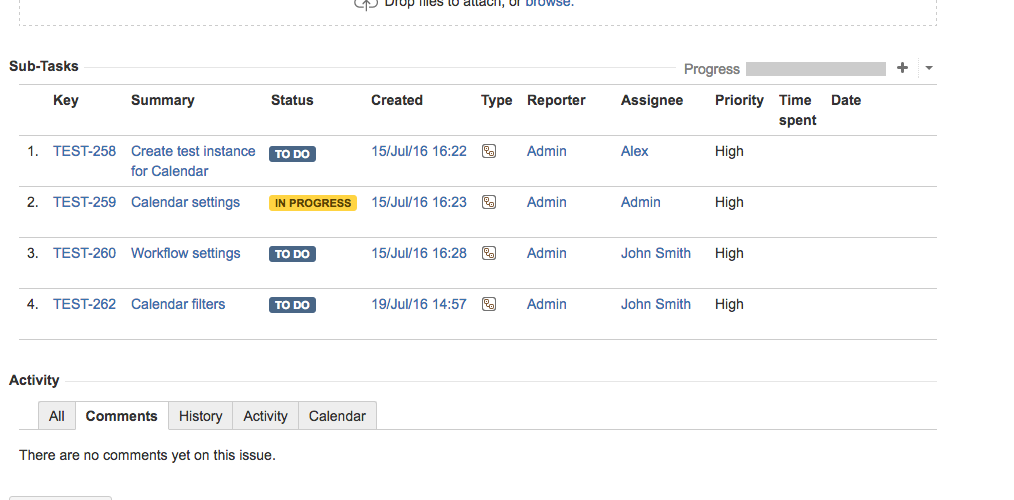
Task: Open assignee Alex profile
Action: (634, 151)
